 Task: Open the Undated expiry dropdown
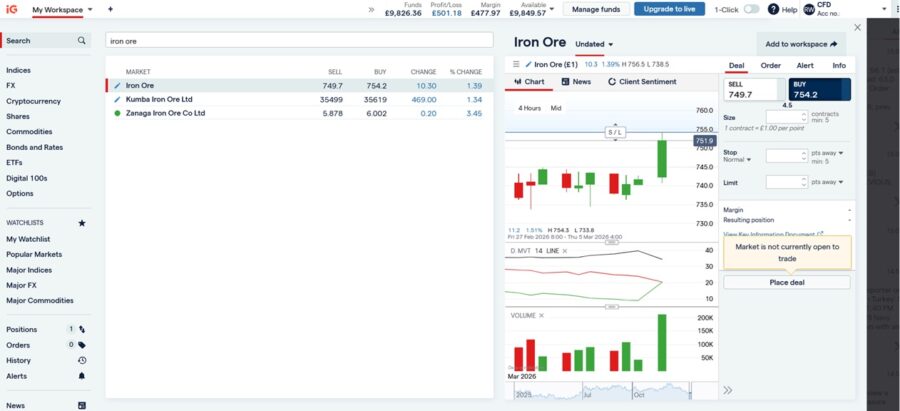[594, 44]
